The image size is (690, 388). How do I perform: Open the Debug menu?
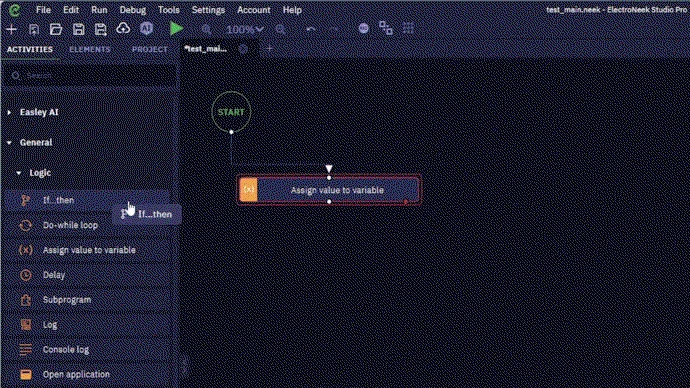point(132,10)
